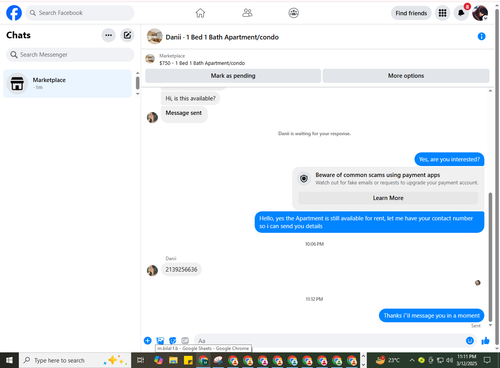Open the notifications bell
The width and height of the screenshot is (500, 368).
click(x=461, y=13)
